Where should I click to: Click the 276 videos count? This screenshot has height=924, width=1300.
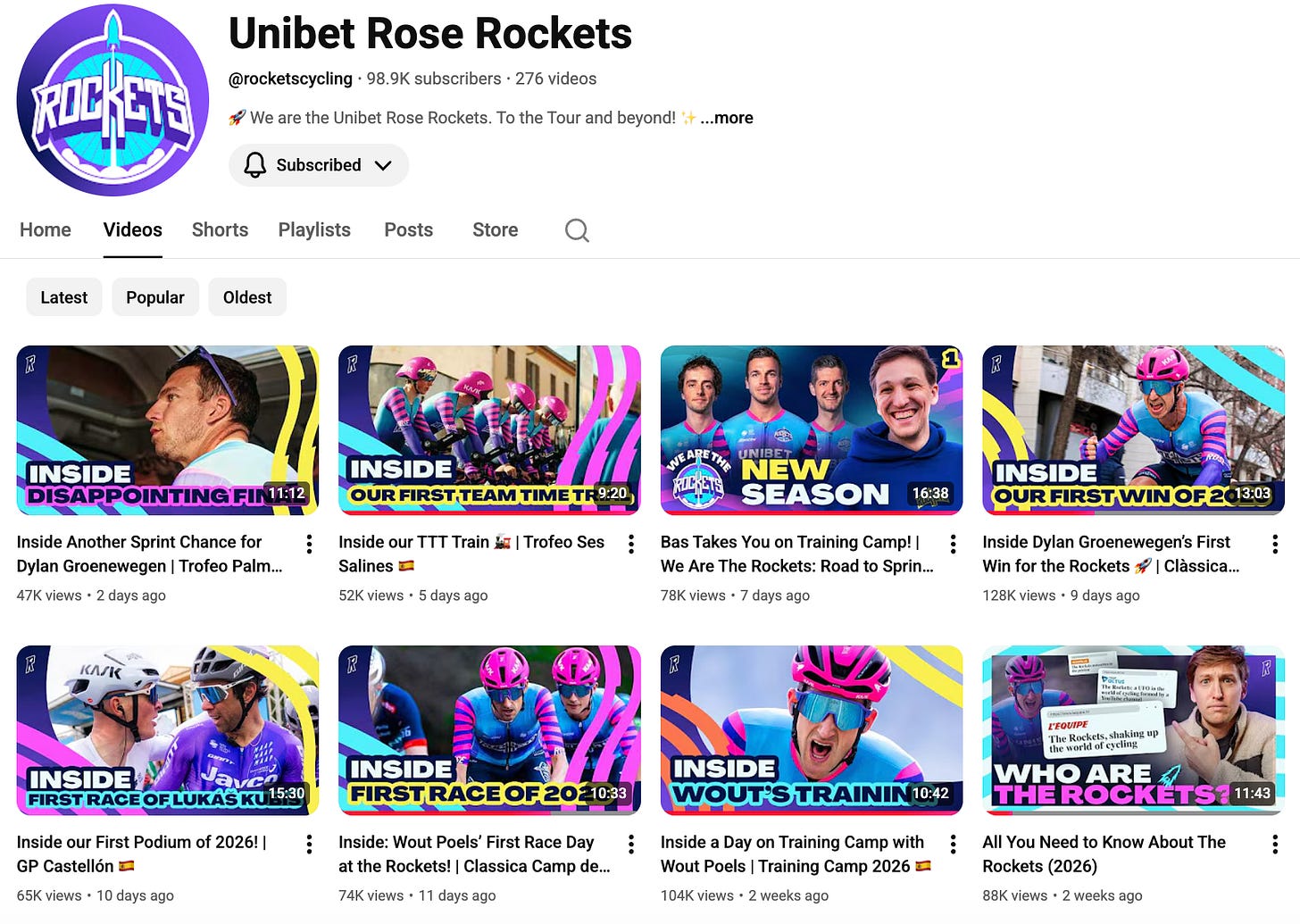[x=555, y=79]
